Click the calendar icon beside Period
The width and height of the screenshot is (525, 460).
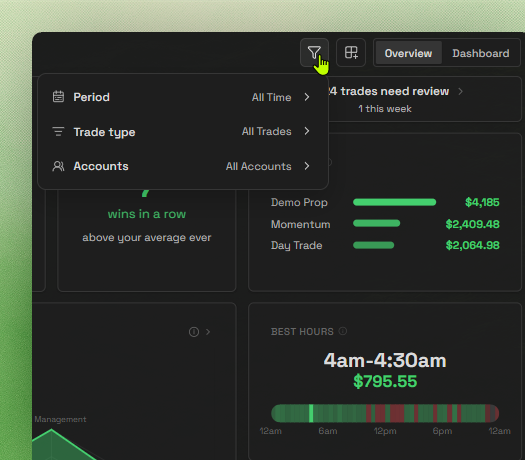pyautogui.click(x=58, y=97)
